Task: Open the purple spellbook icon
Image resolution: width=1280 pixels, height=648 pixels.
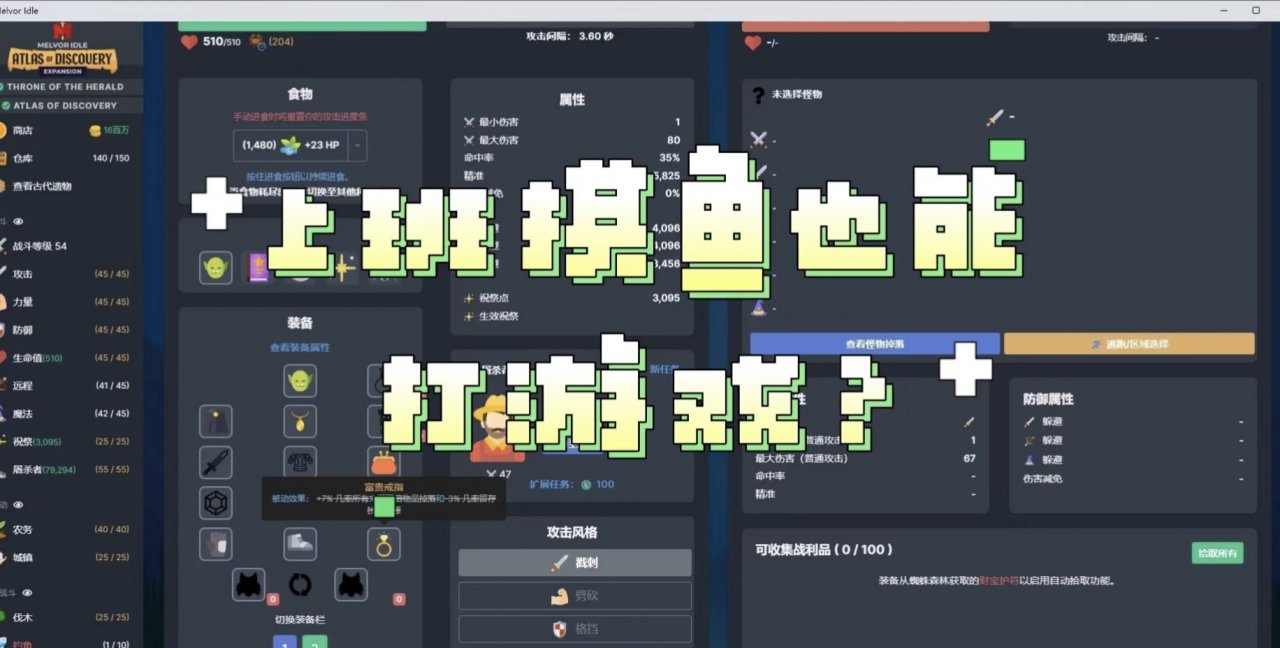Action: coord(258,268)
